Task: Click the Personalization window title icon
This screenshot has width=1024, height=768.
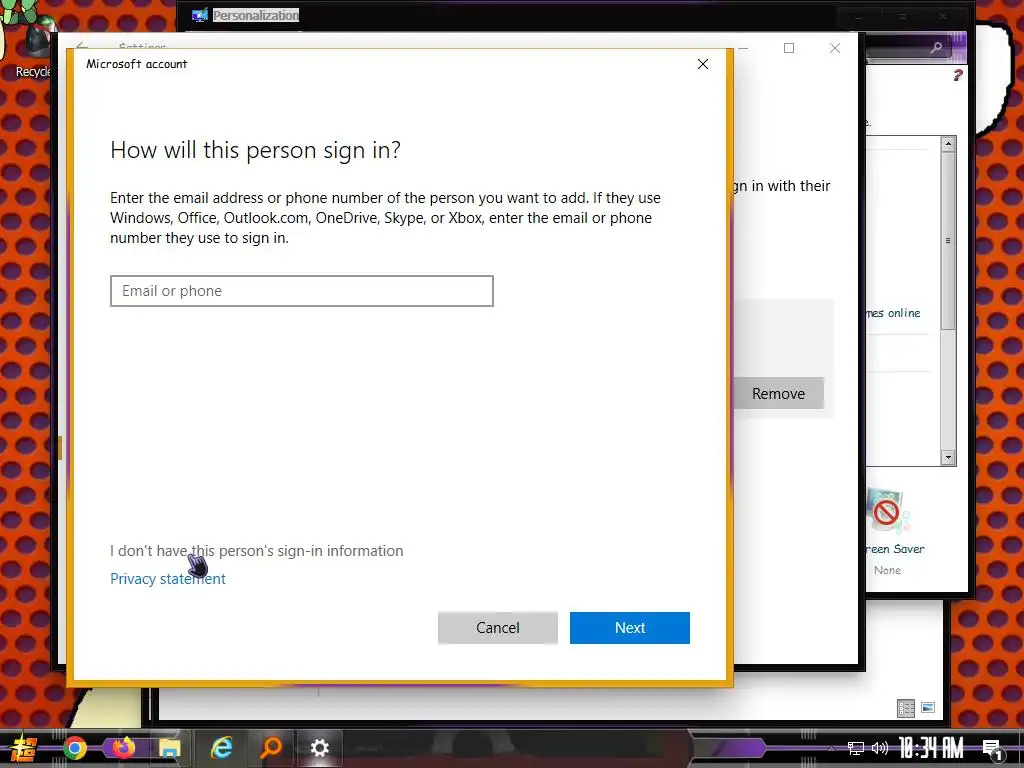Action: (x=200, y=15)
